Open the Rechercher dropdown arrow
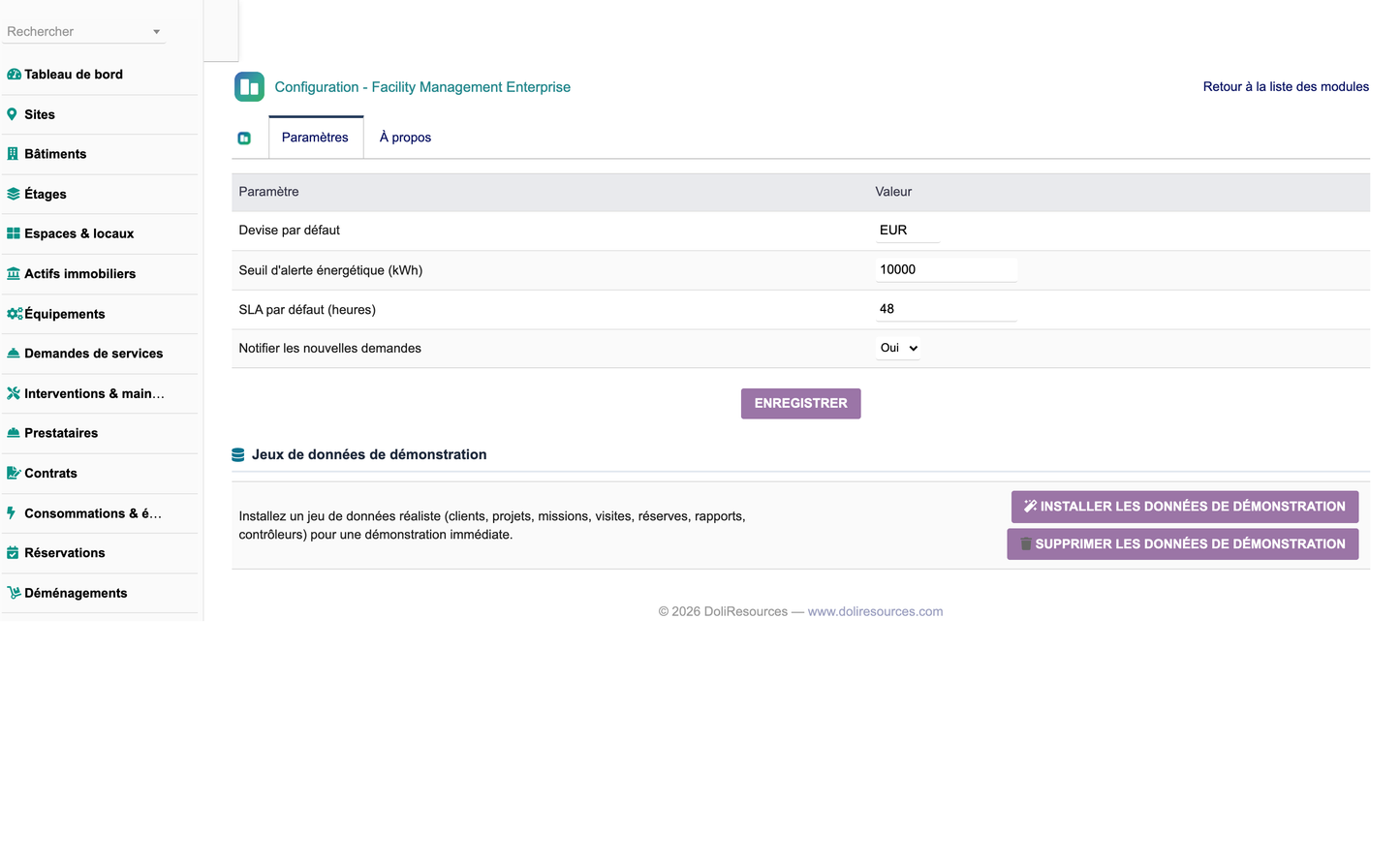The width and height of the screenshot is (1400, 866). (156, 32)
